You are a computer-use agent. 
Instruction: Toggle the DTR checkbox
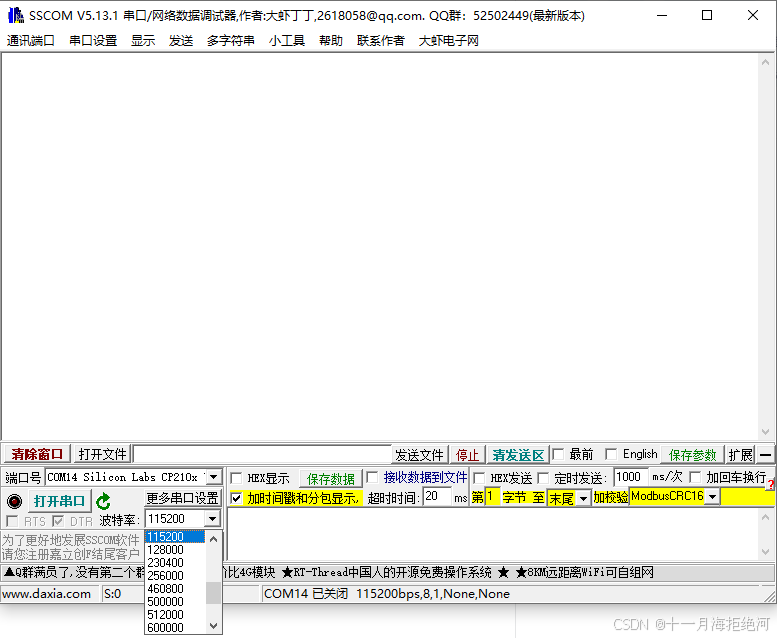coord(58,521)
